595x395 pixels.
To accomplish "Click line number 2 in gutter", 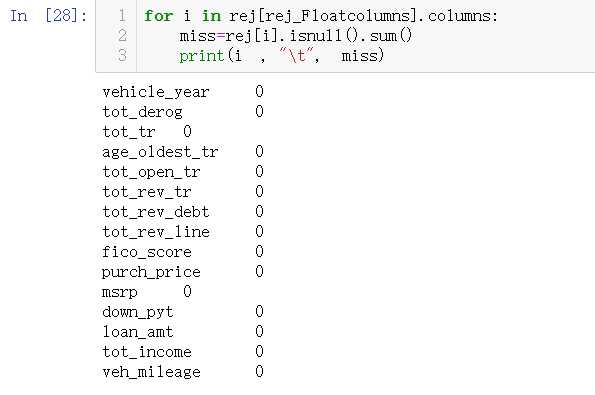I will coord(122,36).
